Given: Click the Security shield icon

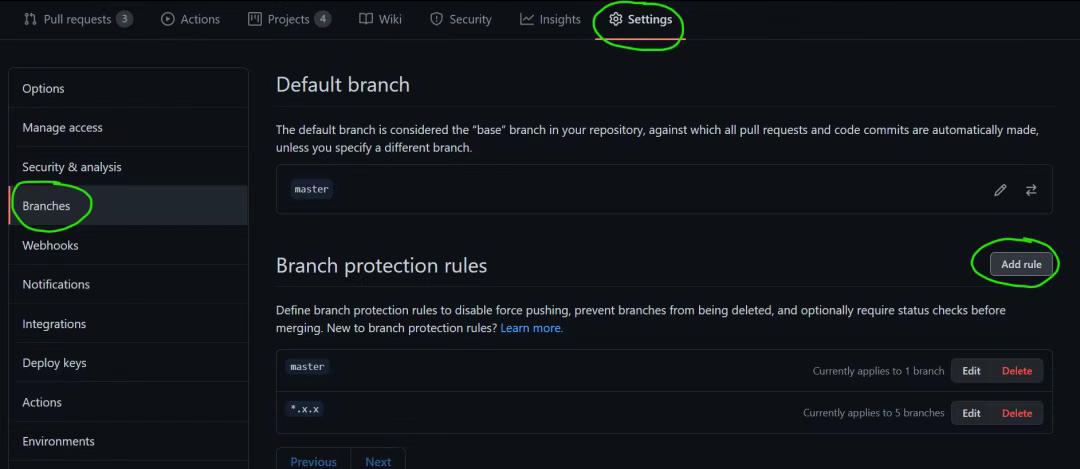Looking at the screenshot, I should [436, 19].
